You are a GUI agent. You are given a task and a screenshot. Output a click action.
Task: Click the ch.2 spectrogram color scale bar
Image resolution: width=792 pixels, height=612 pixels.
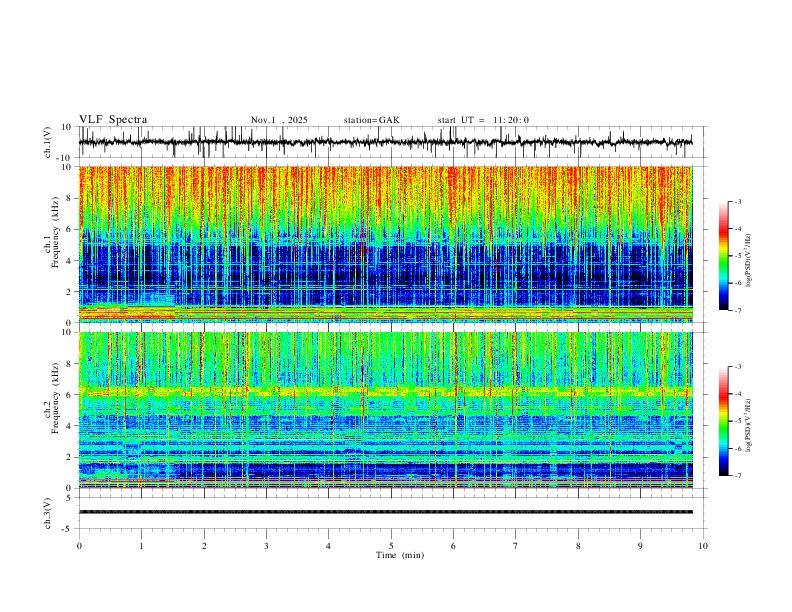click(x=724, y=421)
